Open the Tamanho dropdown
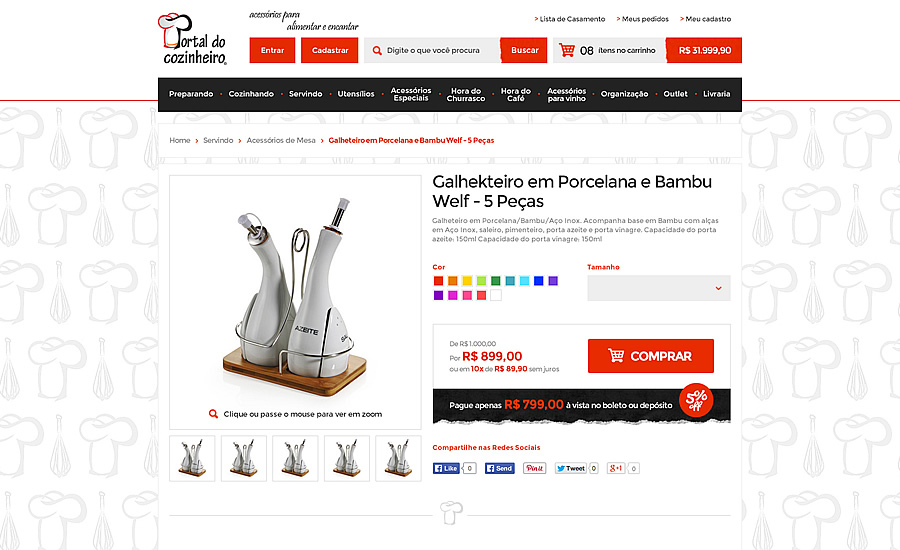The height and width of the screenshot is (550, 900). point(658,288)
